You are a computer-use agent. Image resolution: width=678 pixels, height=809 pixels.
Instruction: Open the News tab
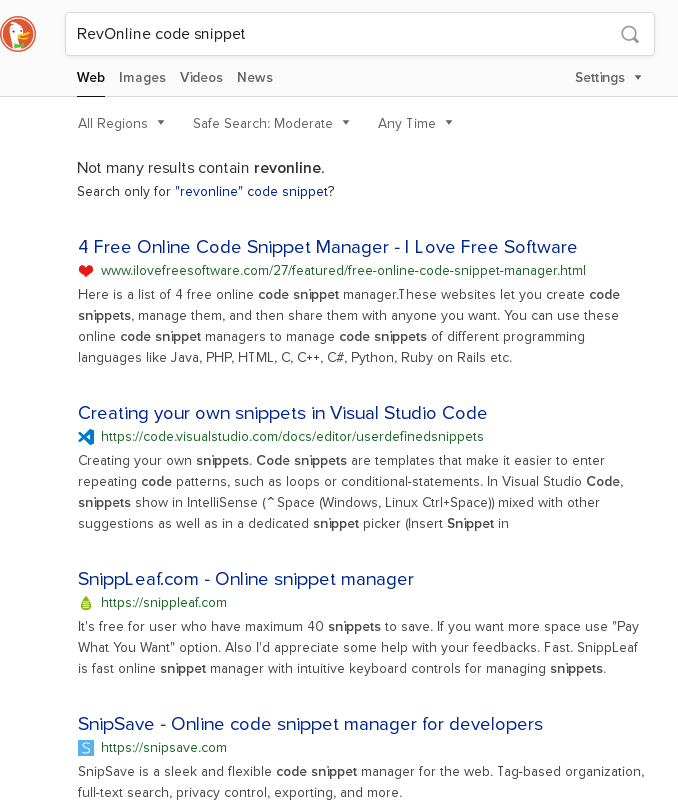coord(255,78)
